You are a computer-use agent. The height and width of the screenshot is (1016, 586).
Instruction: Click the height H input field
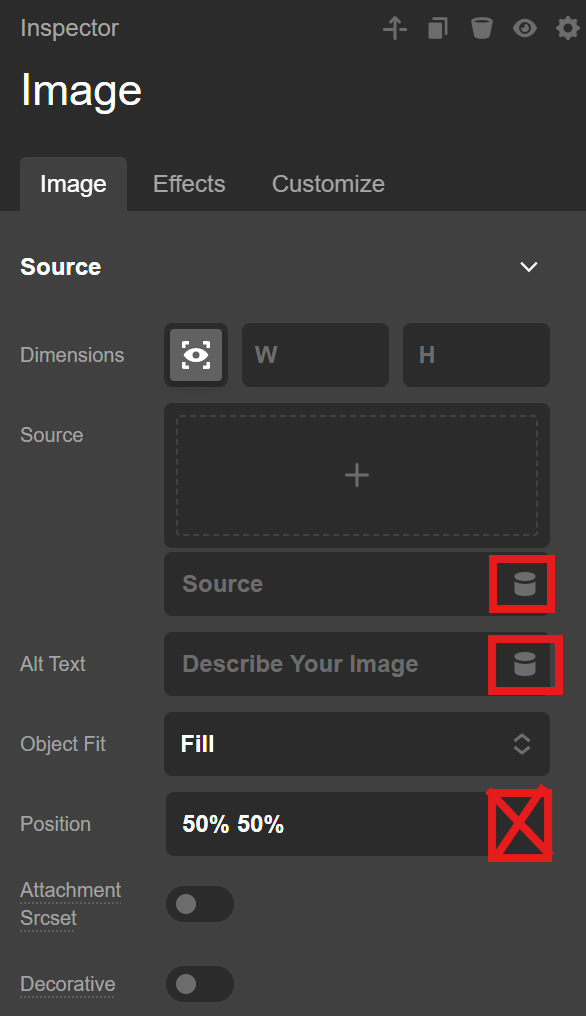tap(476, 355)
